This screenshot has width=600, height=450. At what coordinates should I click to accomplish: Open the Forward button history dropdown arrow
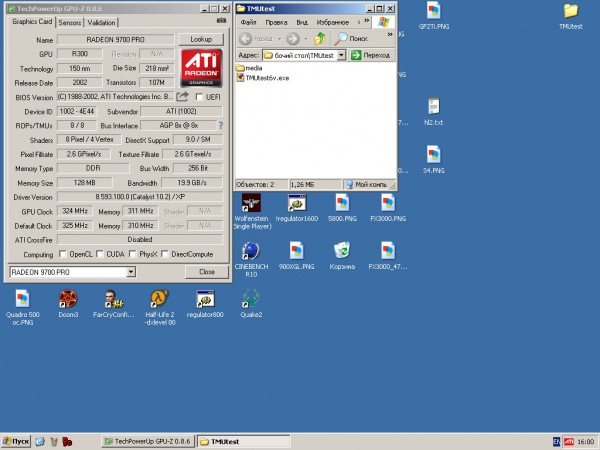[x=306, y=39]
